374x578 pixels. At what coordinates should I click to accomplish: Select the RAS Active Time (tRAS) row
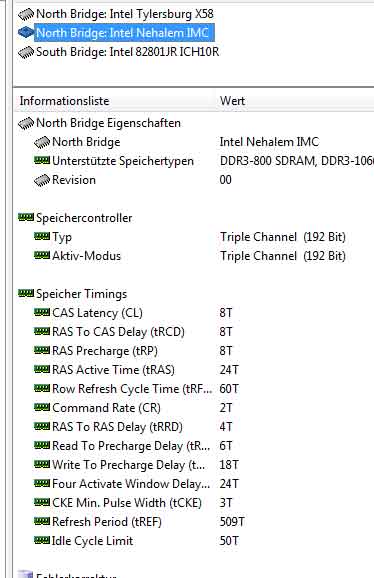point(194,370)
